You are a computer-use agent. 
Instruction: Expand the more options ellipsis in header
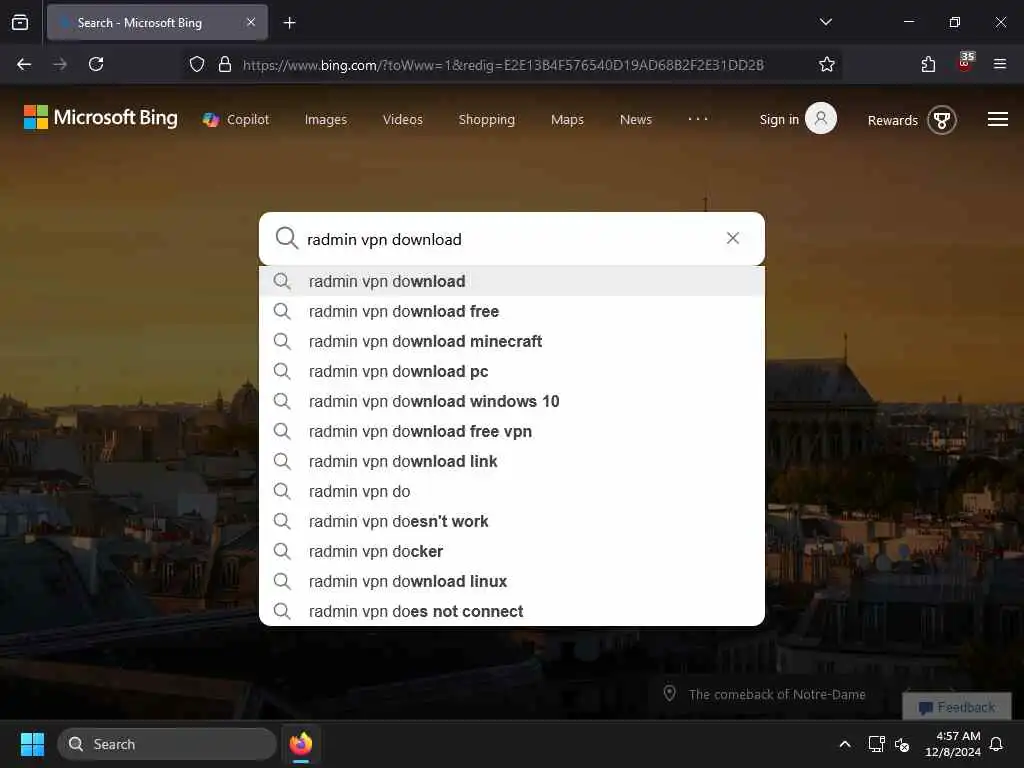pyautogui.click(x=697, y=119)
